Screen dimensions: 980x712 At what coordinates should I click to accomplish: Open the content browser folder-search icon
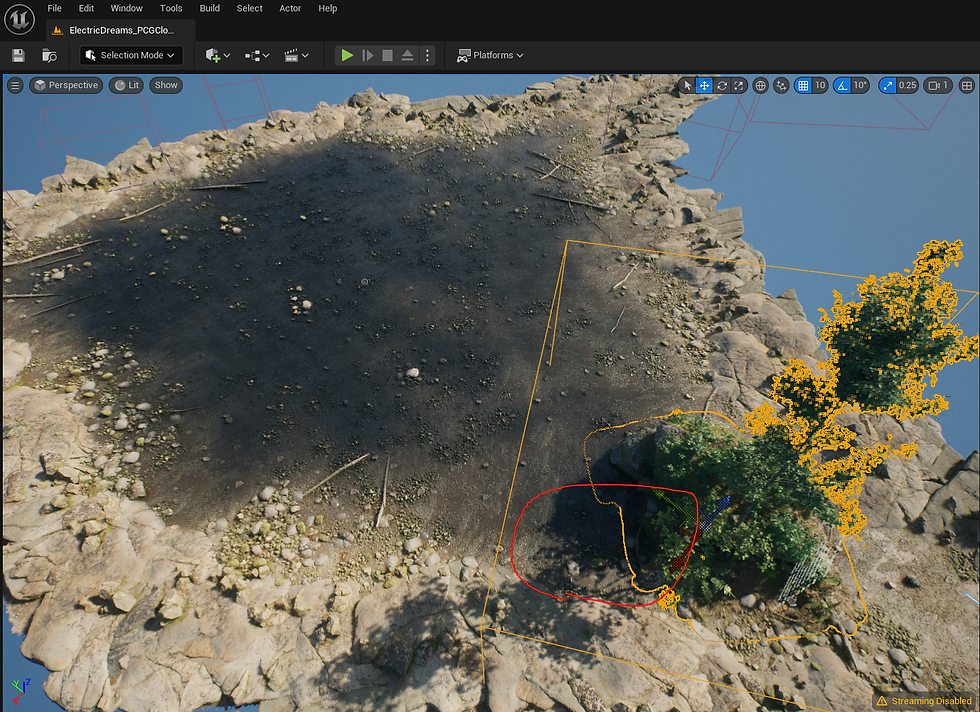[49, 56]
